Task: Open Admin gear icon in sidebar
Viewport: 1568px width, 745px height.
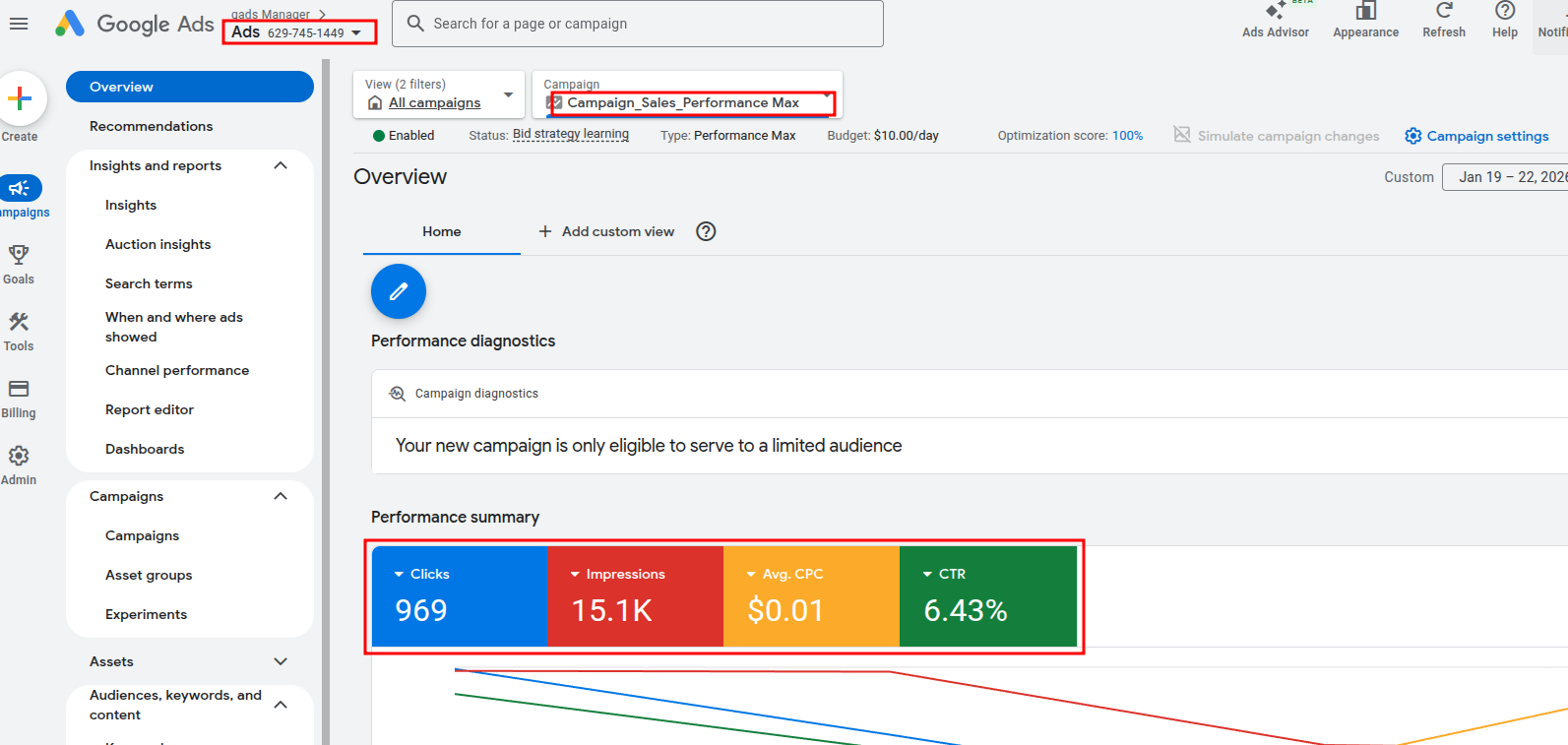Action: [x=19, y=456]
